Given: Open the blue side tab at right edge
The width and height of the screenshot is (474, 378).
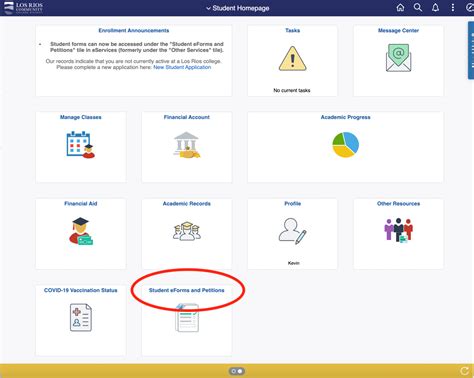Looking at the screenshot, I should click(x=471, y=50).
